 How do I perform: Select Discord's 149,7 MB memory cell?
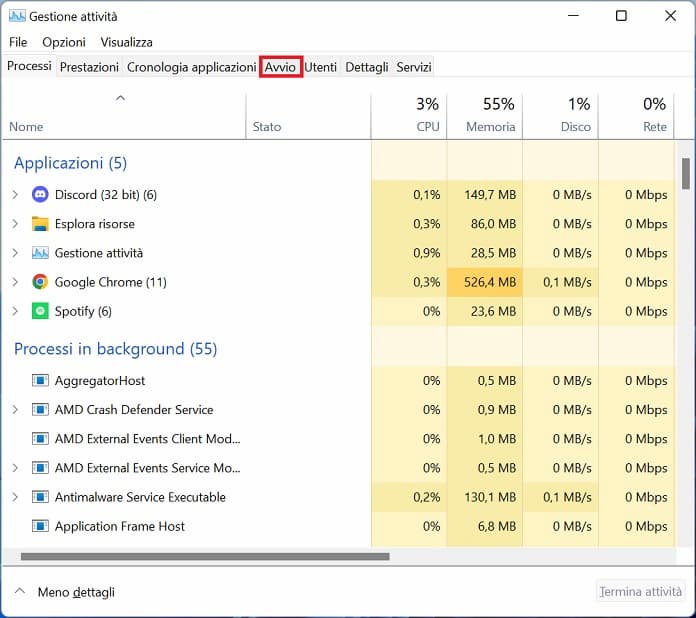coord(485,194)
